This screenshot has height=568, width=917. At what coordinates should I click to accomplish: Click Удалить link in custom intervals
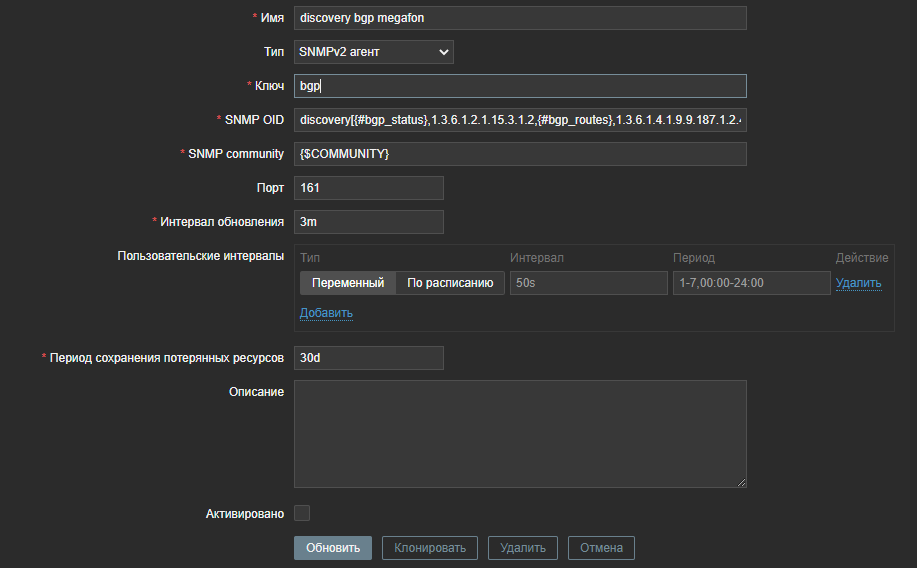click(858, 283)
